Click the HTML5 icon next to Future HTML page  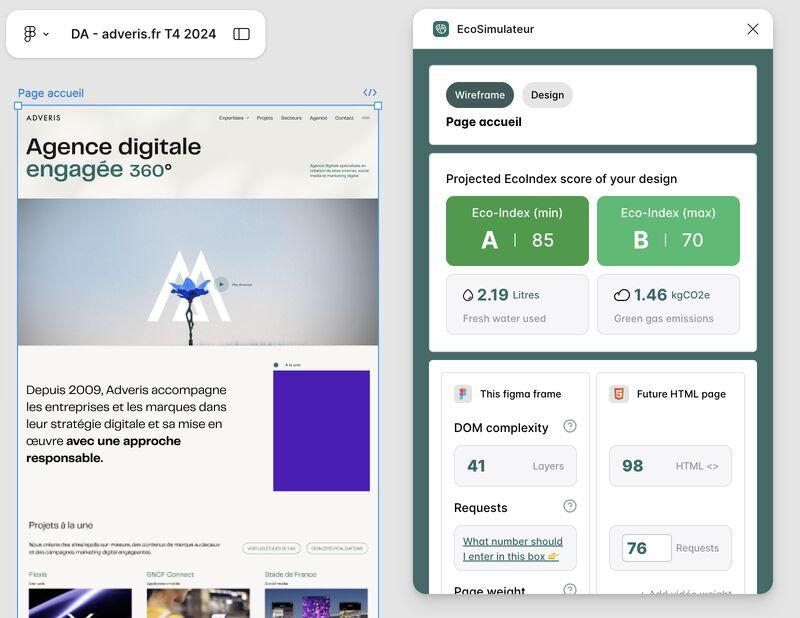618,394
